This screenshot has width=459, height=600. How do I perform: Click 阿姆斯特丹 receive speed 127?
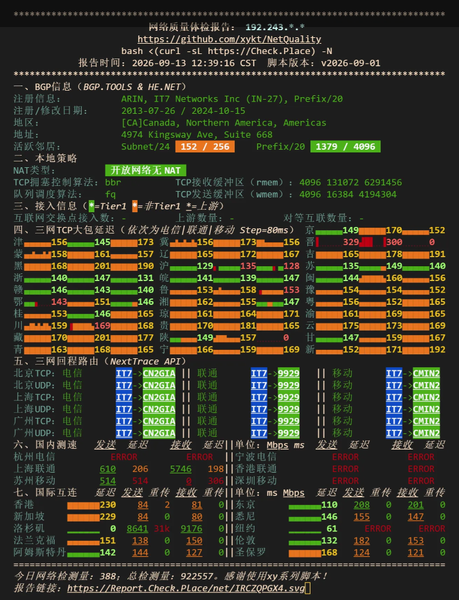[x=194, y=553]
